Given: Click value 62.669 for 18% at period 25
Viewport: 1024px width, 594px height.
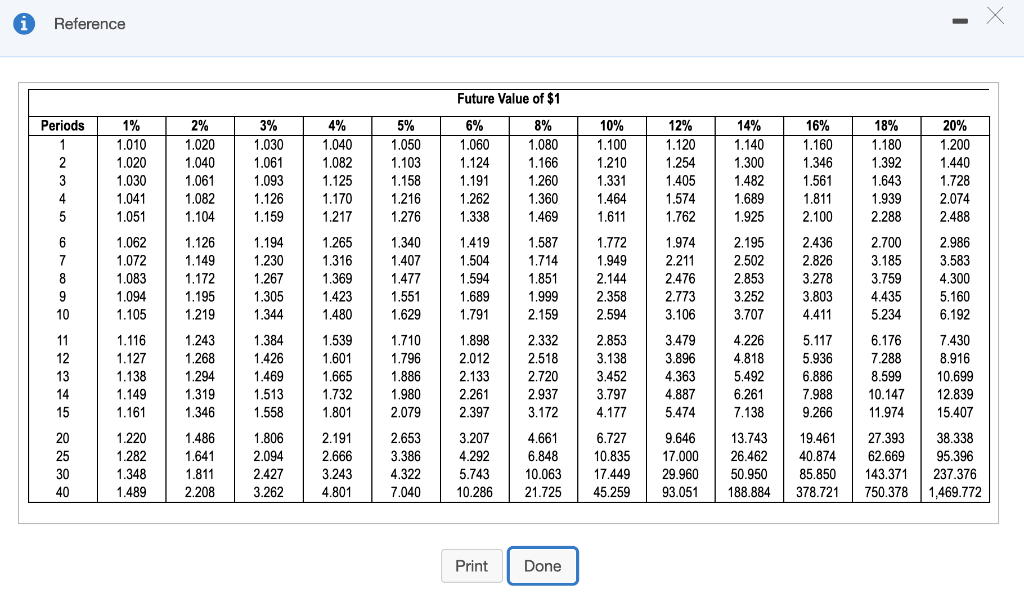Looking at the screenshot, I should click(886, 456).
